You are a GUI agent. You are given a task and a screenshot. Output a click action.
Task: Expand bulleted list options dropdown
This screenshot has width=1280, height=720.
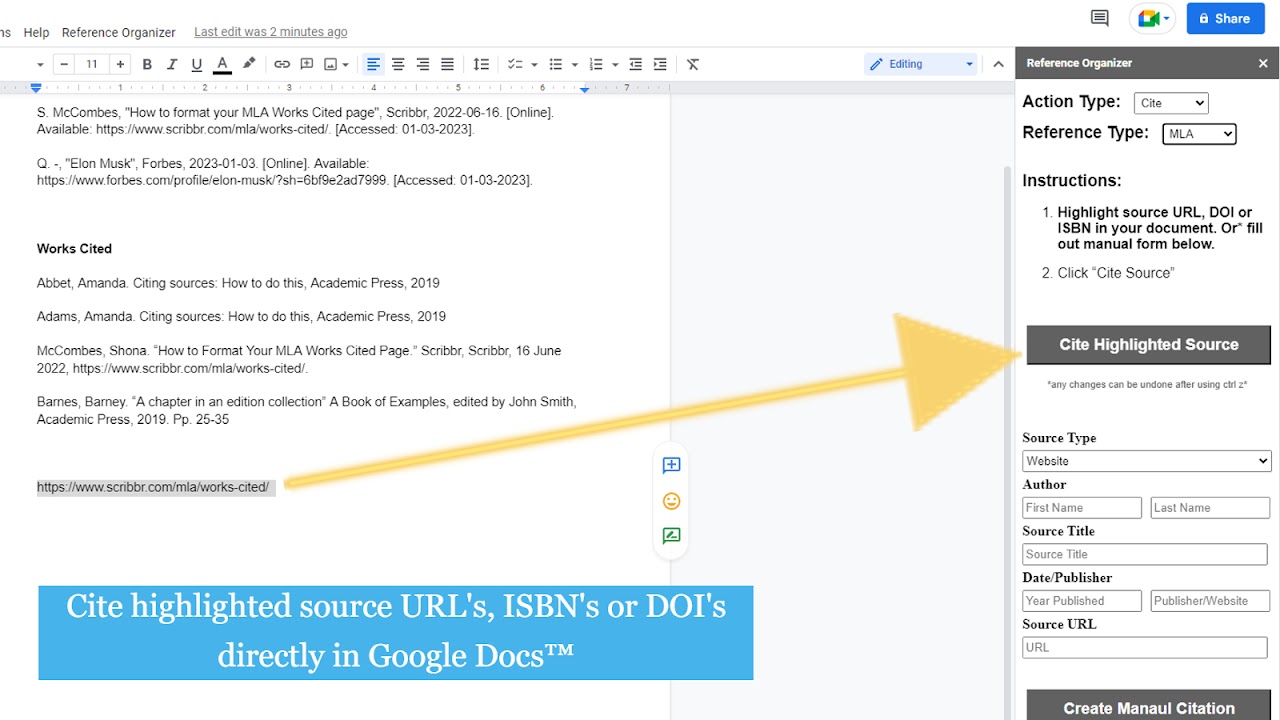pyautogui.click(x=574, y=64)
